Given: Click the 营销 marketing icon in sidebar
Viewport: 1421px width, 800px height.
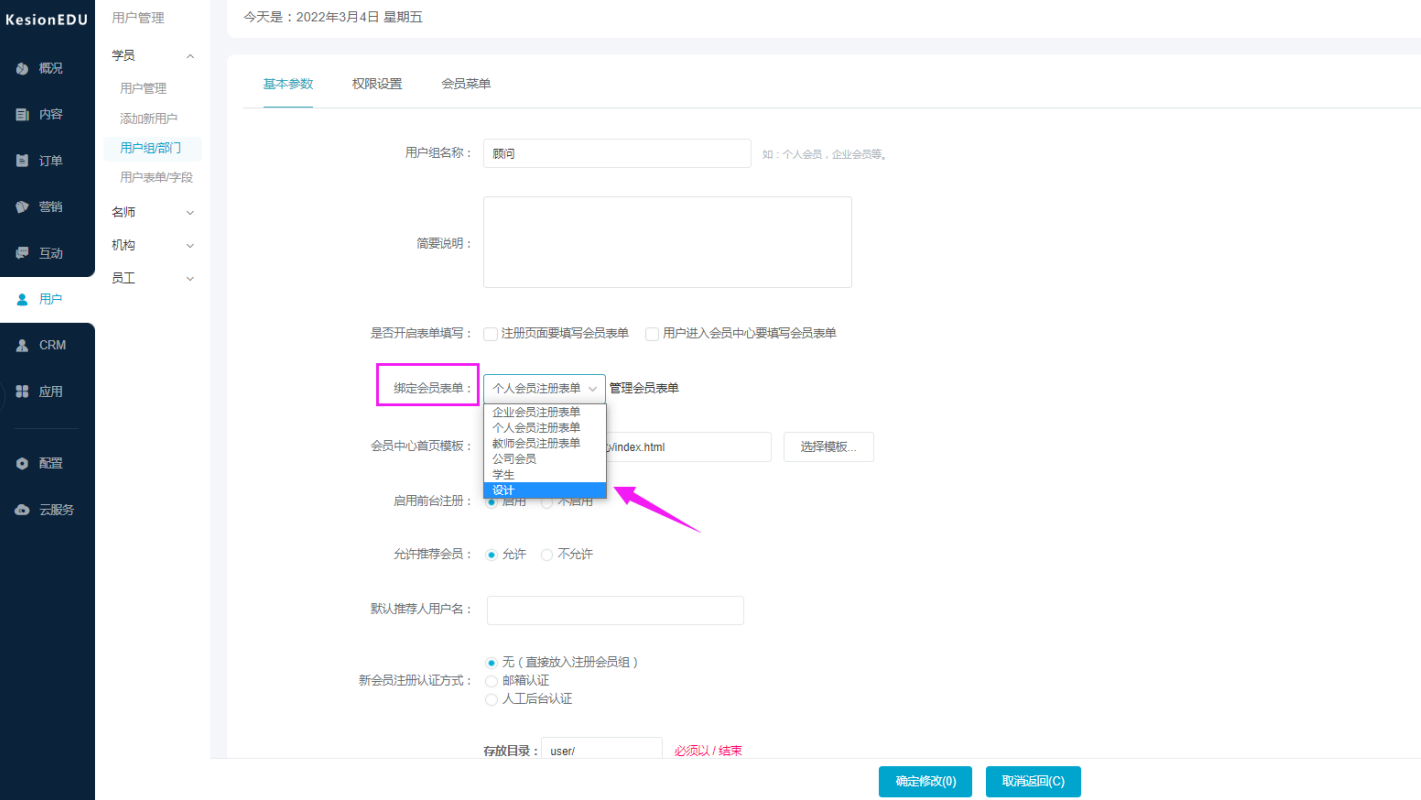Looking at the screenshot, I should click(x=22, y=207).
